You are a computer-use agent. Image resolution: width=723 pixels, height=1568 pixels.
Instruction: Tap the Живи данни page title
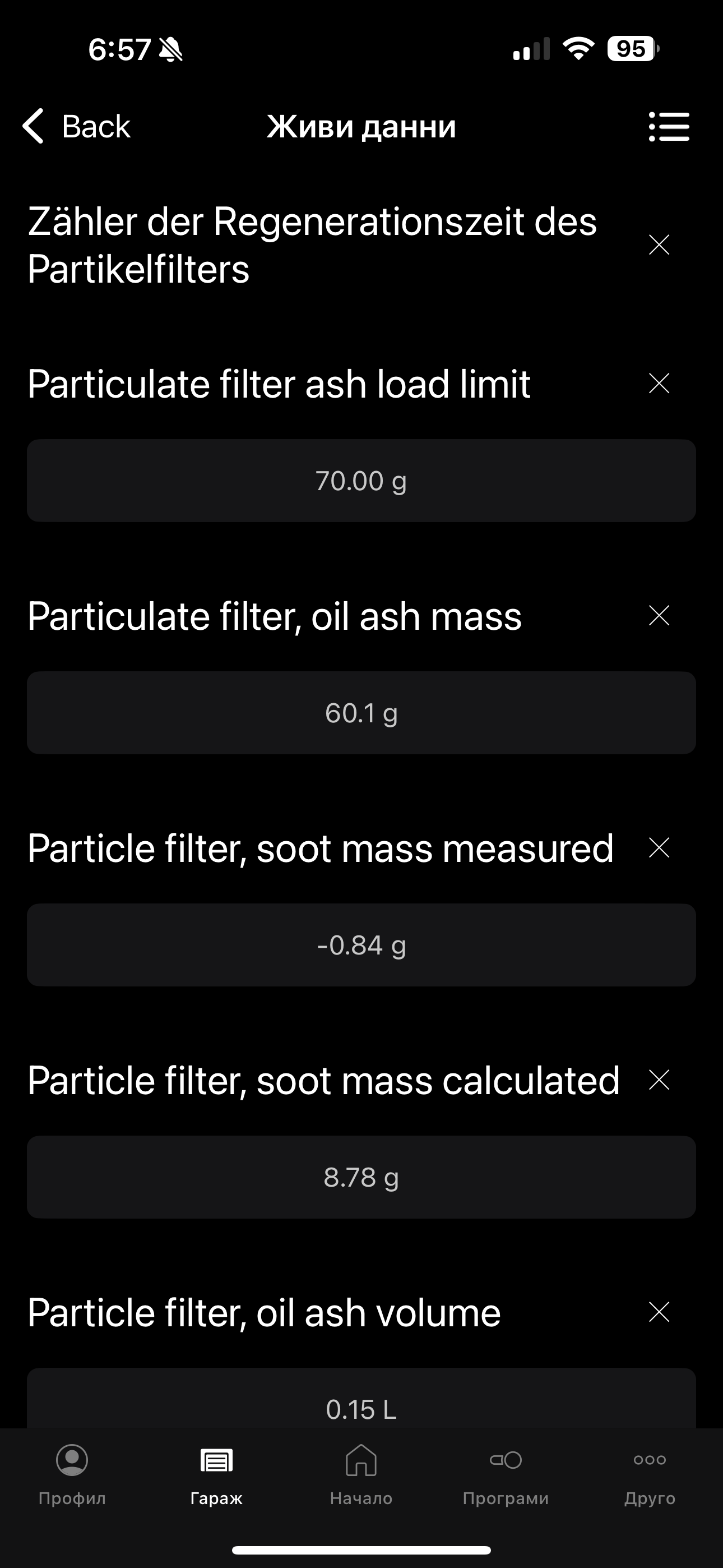(x=361, y=127)
